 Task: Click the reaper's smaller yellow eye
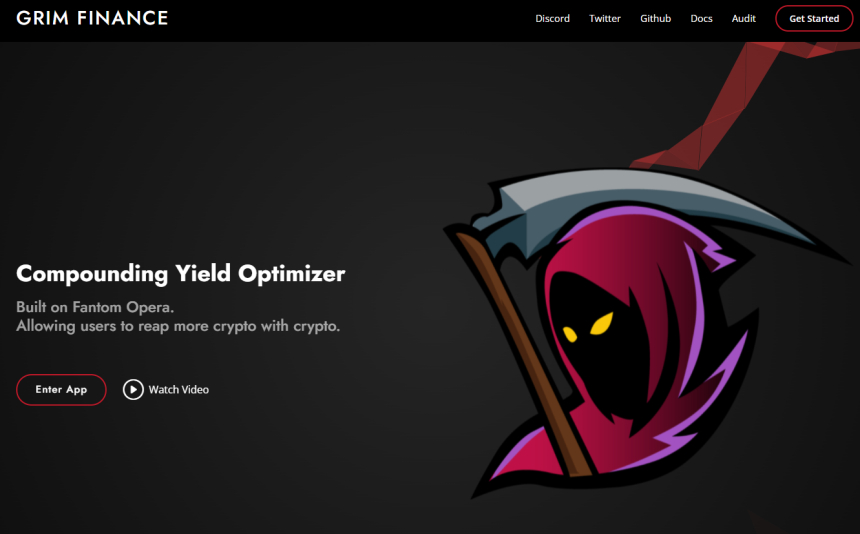pos(570,334)
